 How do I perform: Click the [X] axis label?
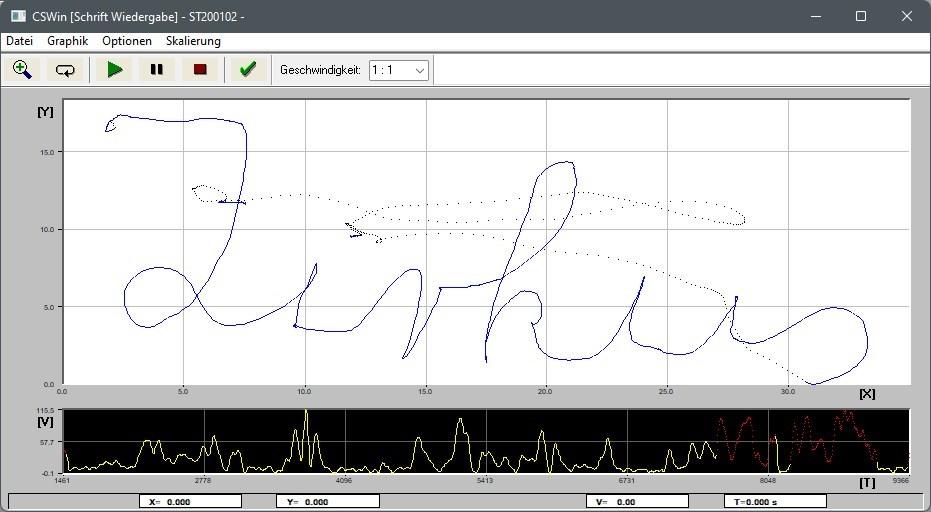[x=867, y=394]
